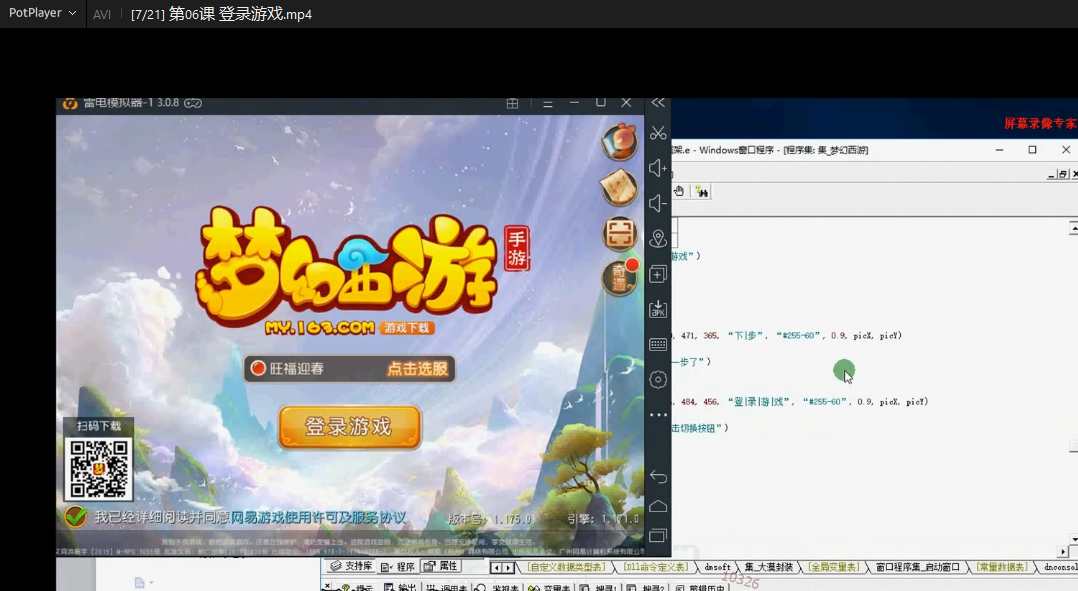Viewport: 1078px width, 591px height.
Task: Open the 集_大漠封装 tab
Action: click(769, 567)
